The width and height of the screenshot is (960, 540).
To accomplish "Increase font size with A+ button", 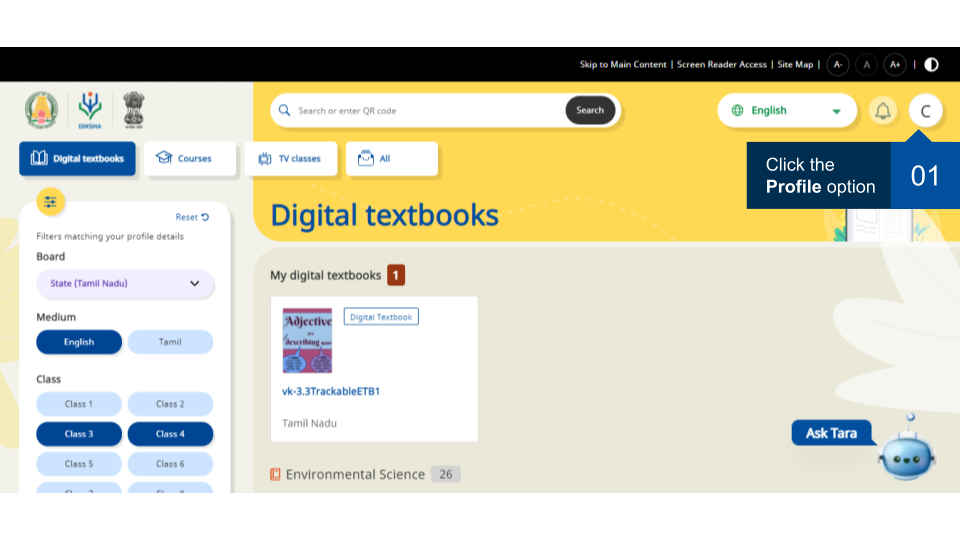I will [895, 64].
